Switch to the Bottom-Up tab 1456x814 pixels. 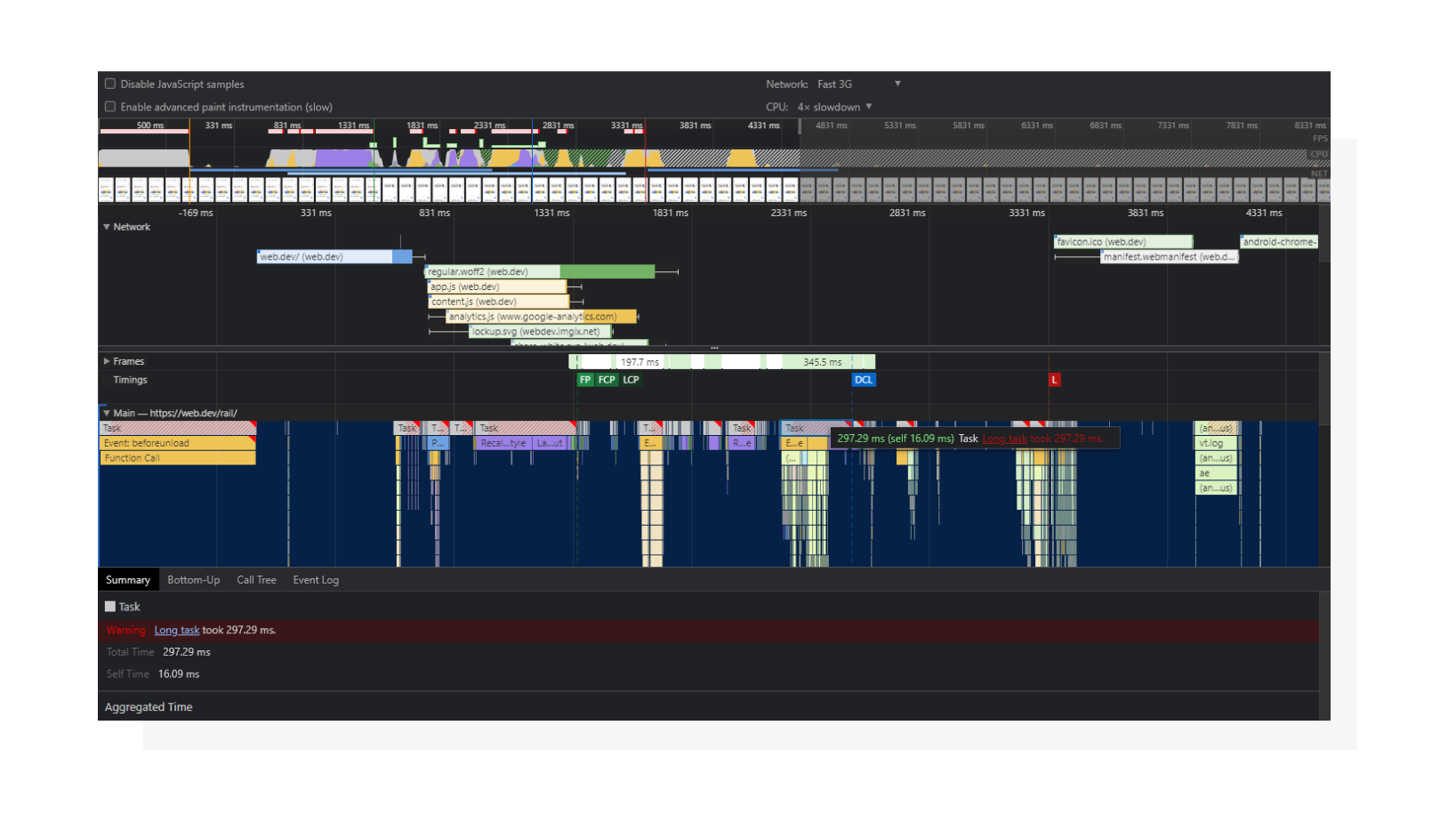(193, 579)
